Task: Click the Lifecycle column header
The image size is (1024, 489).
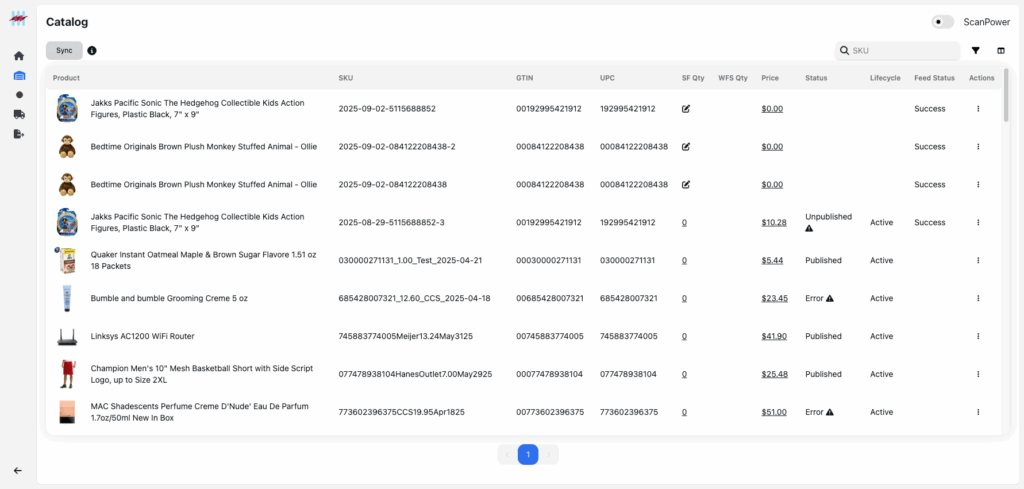Action: pos(885,78)
